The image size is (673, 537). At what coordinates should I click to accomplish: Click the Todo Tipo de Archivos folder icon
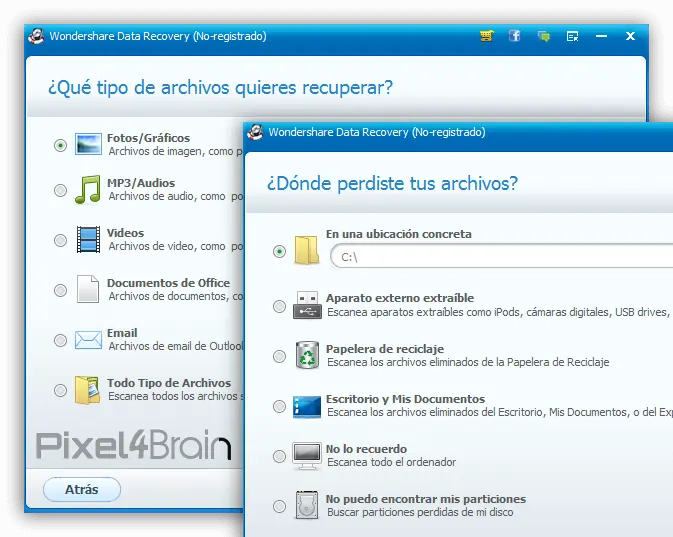88,390
